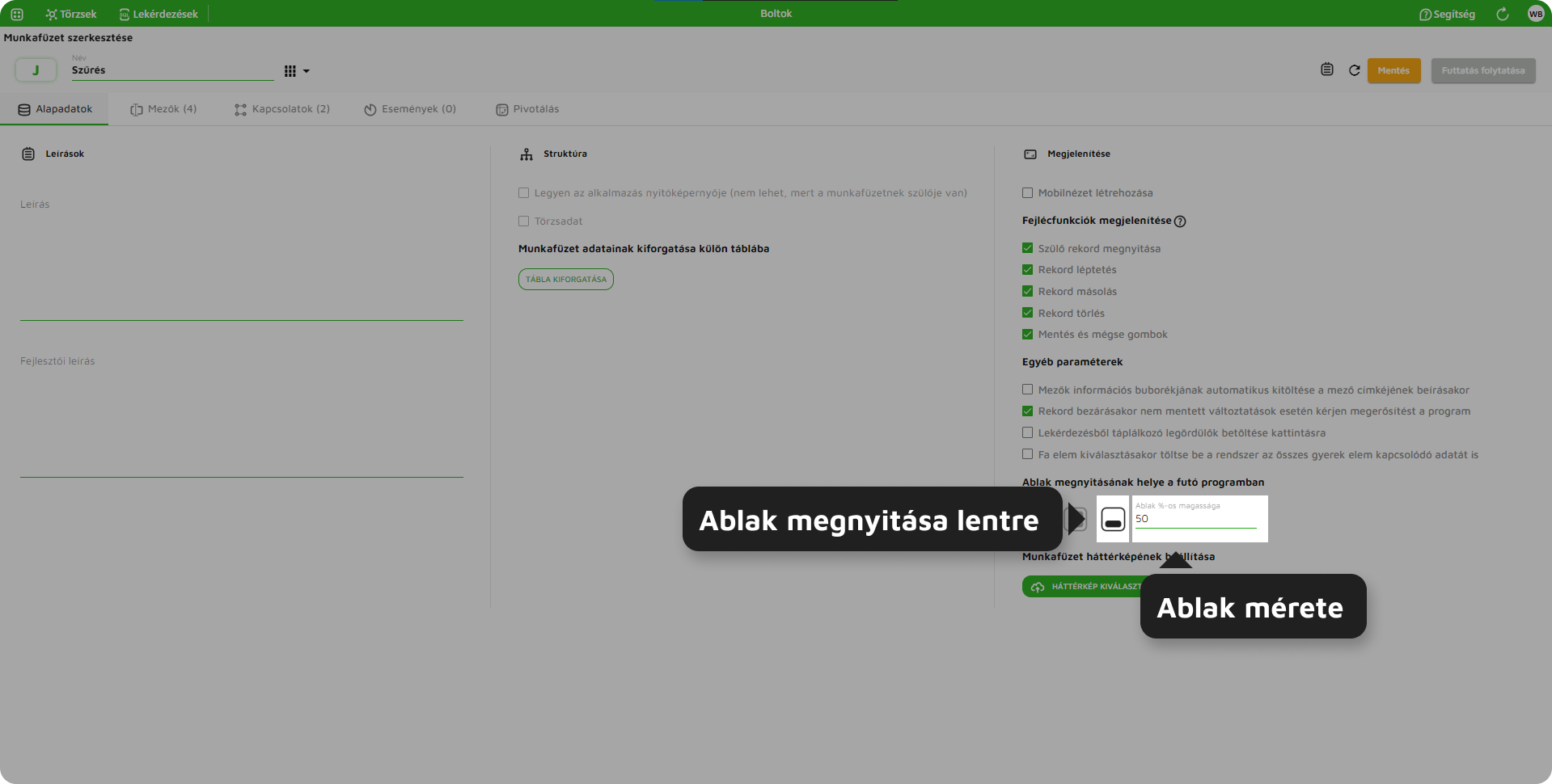Screen dimensions: 1552x784
Task: Click the Leírások section icon
Action: (x=28, y=154)
